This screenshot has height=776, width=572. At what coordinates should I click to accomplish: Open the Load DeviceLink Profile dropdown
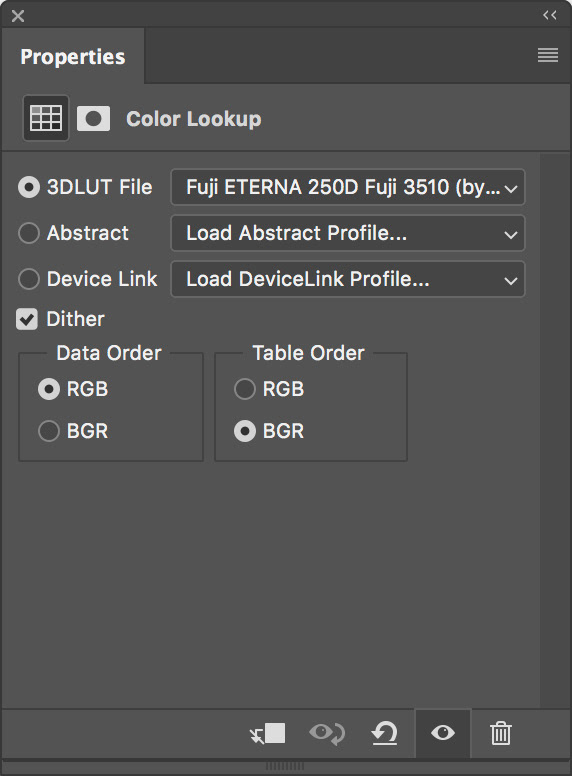(x=347, y=279)
